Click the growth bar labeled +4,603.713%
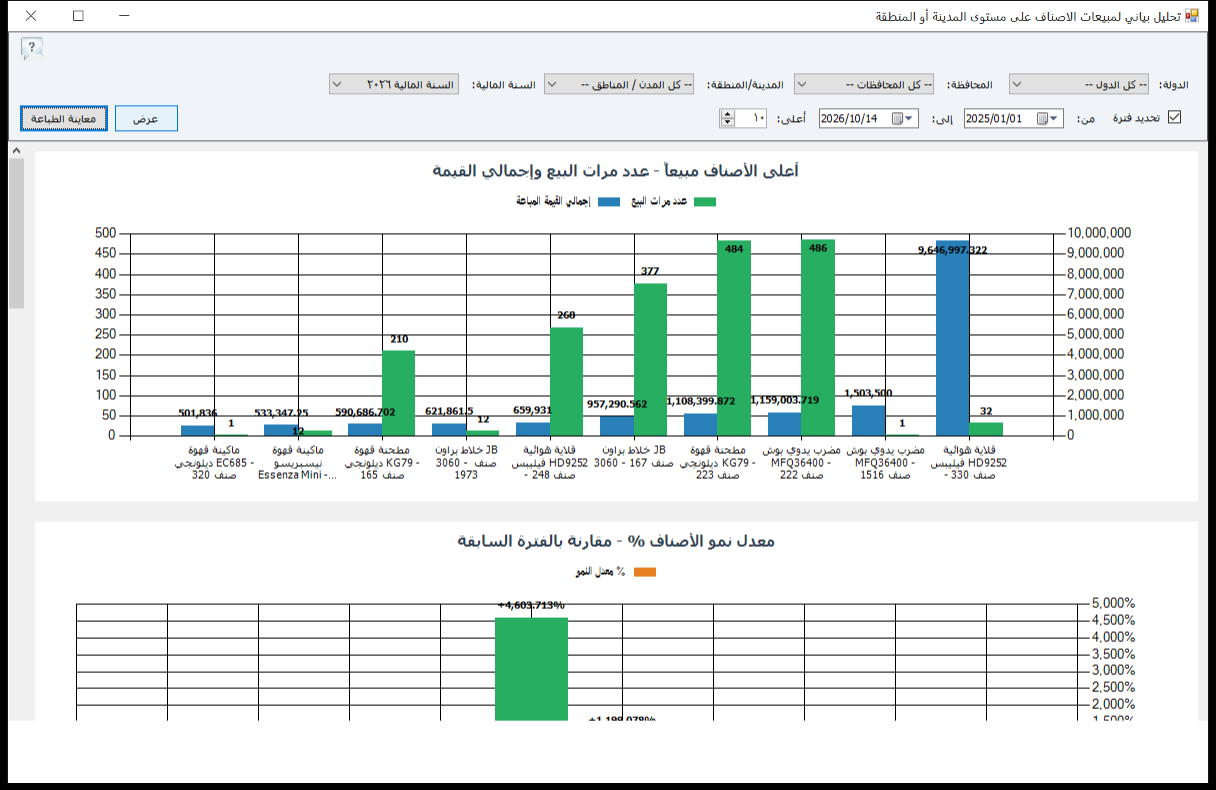The image size is (1216, 790). [x=531, y=668]
